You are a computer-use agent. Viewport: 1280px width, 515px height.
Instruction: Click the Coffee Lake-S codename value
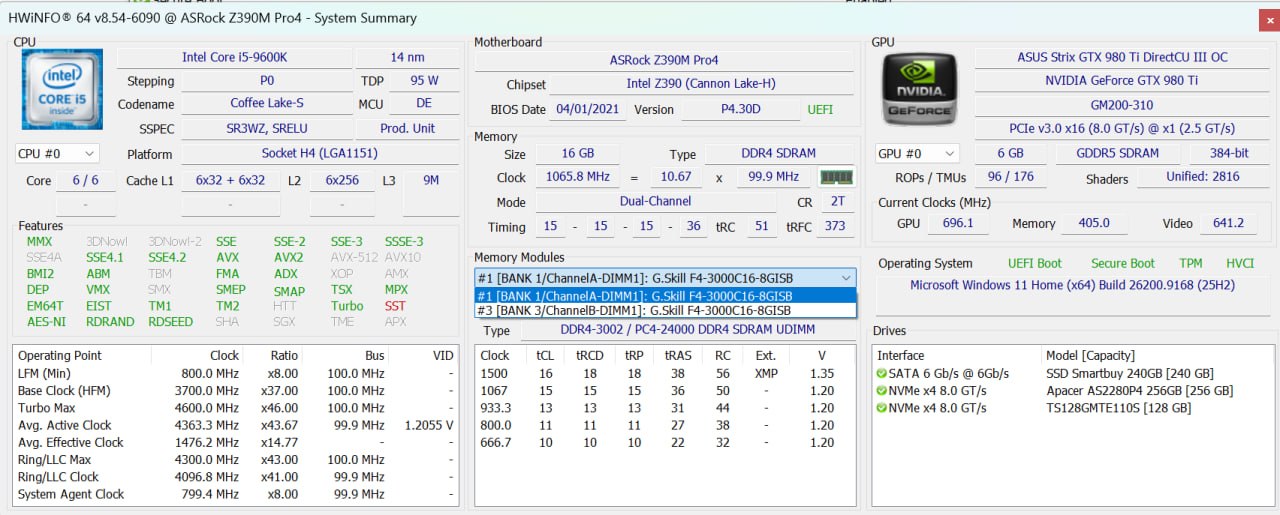[x=267, y=103]
